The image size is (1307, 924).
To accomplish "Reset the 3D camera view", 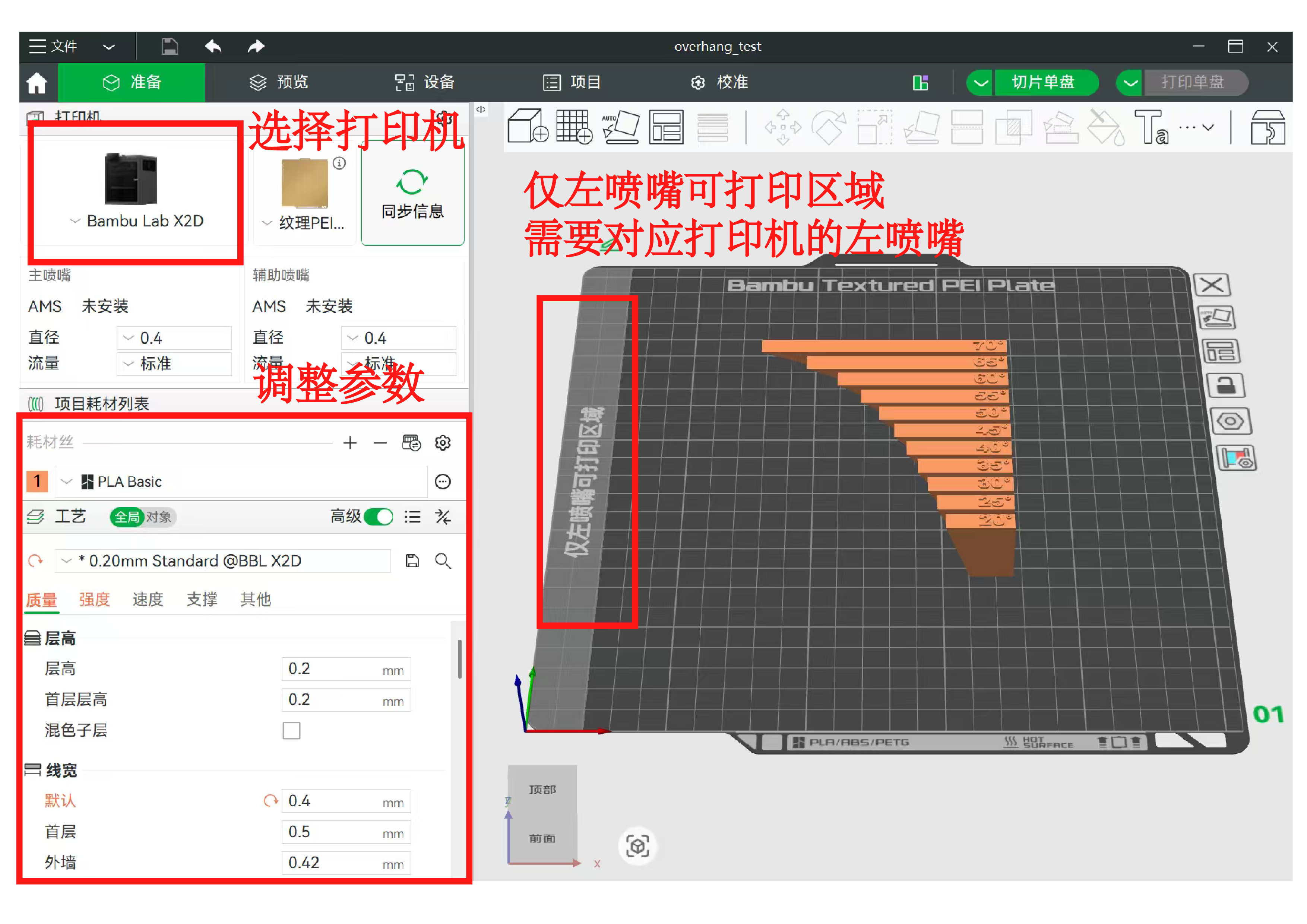I will point(637,845).
